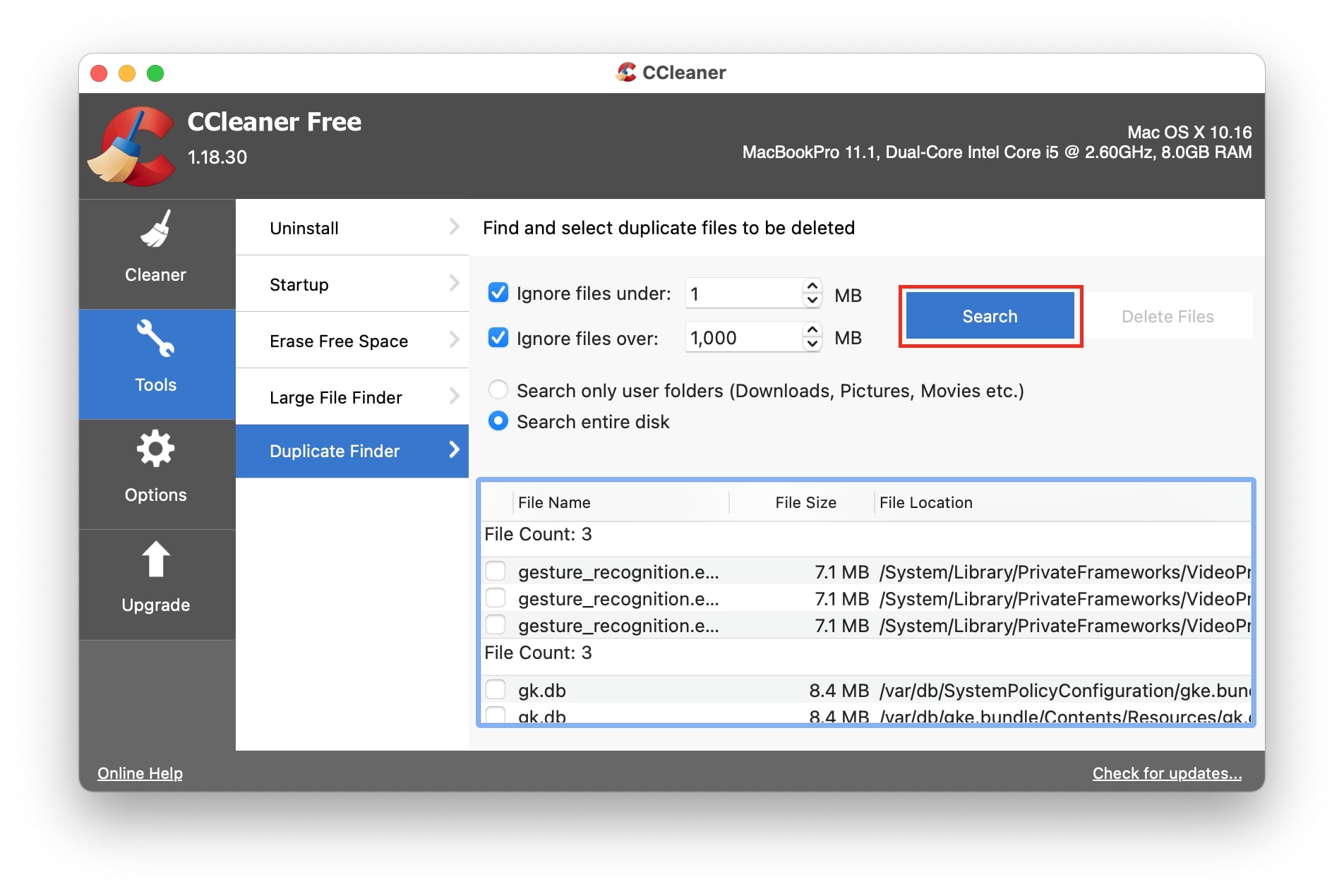Click the chevron beside Uninstall
This screenshot has height=896, width=1344.
[454, 227]
